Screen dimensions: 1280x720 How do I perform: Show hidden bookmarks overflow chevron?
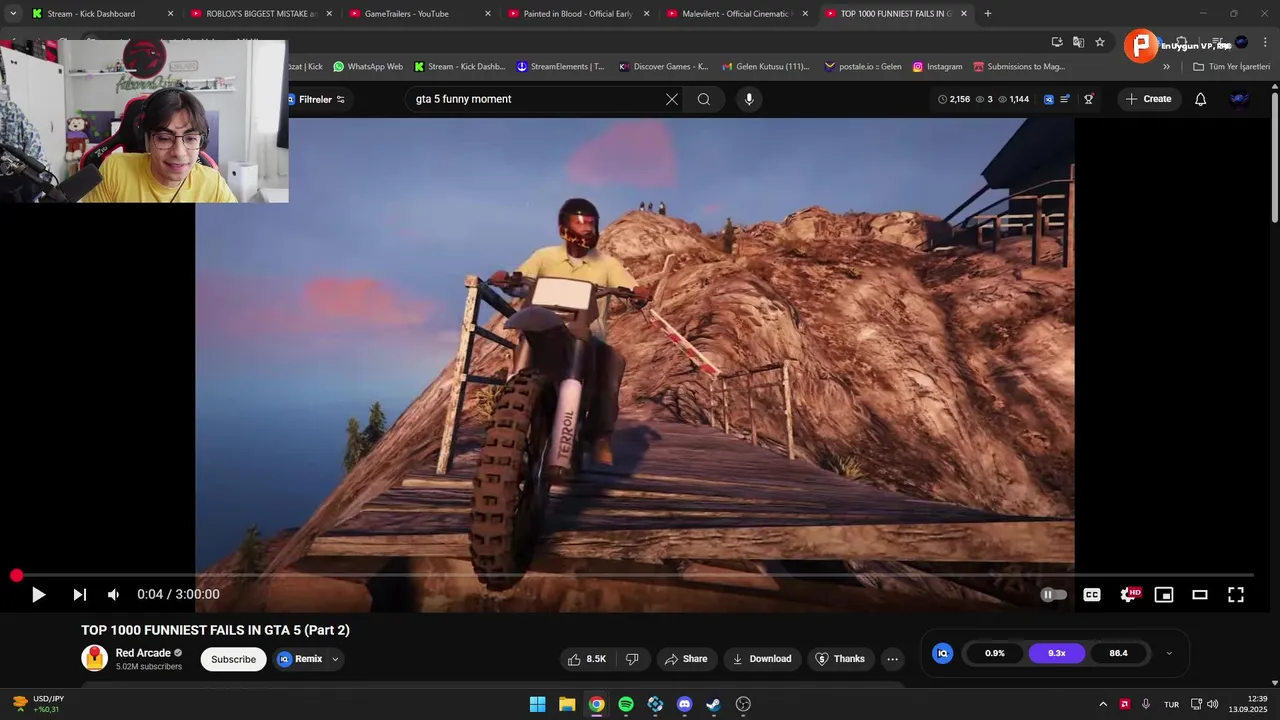(x=1166, y=67)
